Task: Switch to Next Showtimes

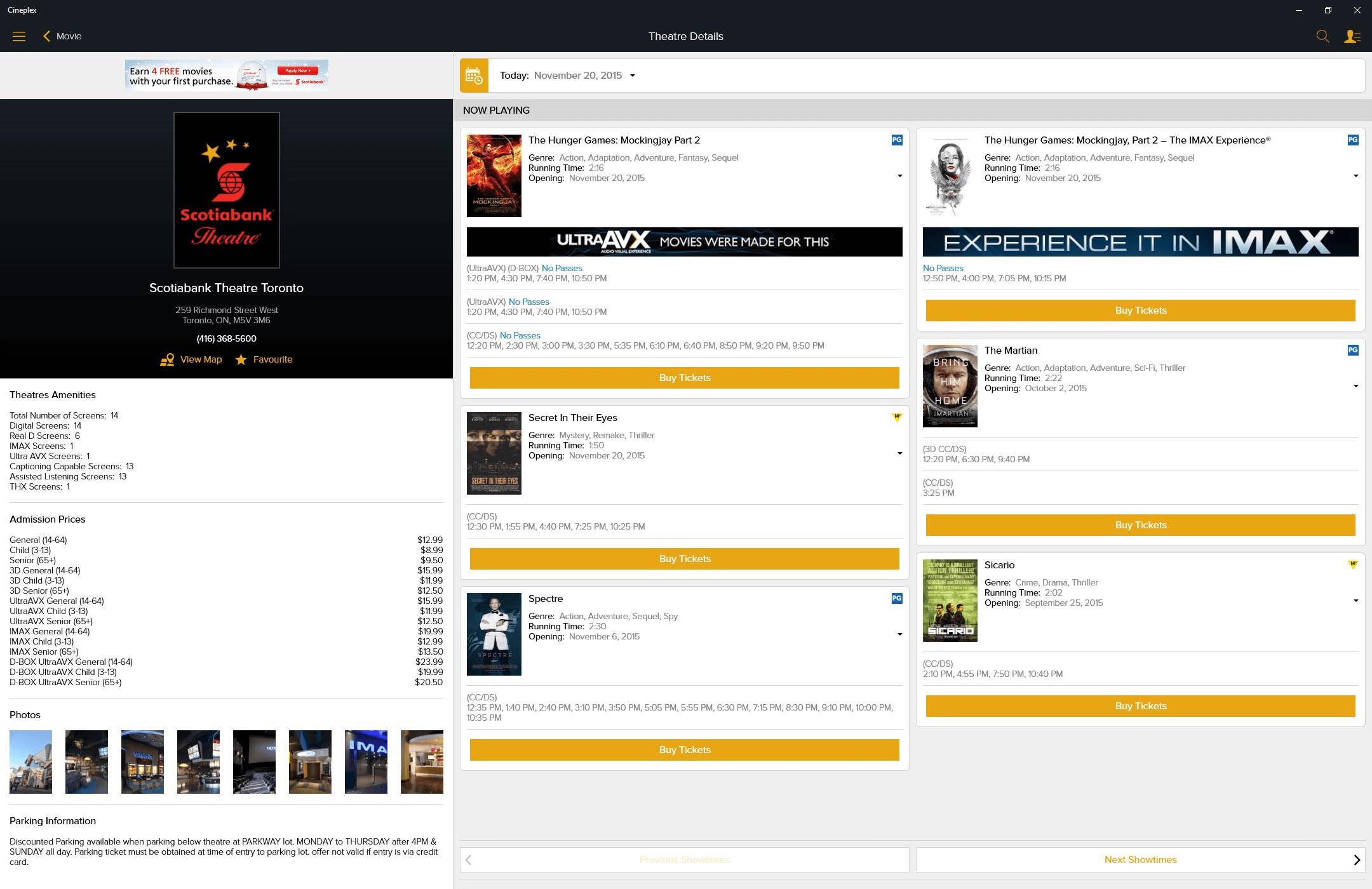Action: [x=1140, y=859]
